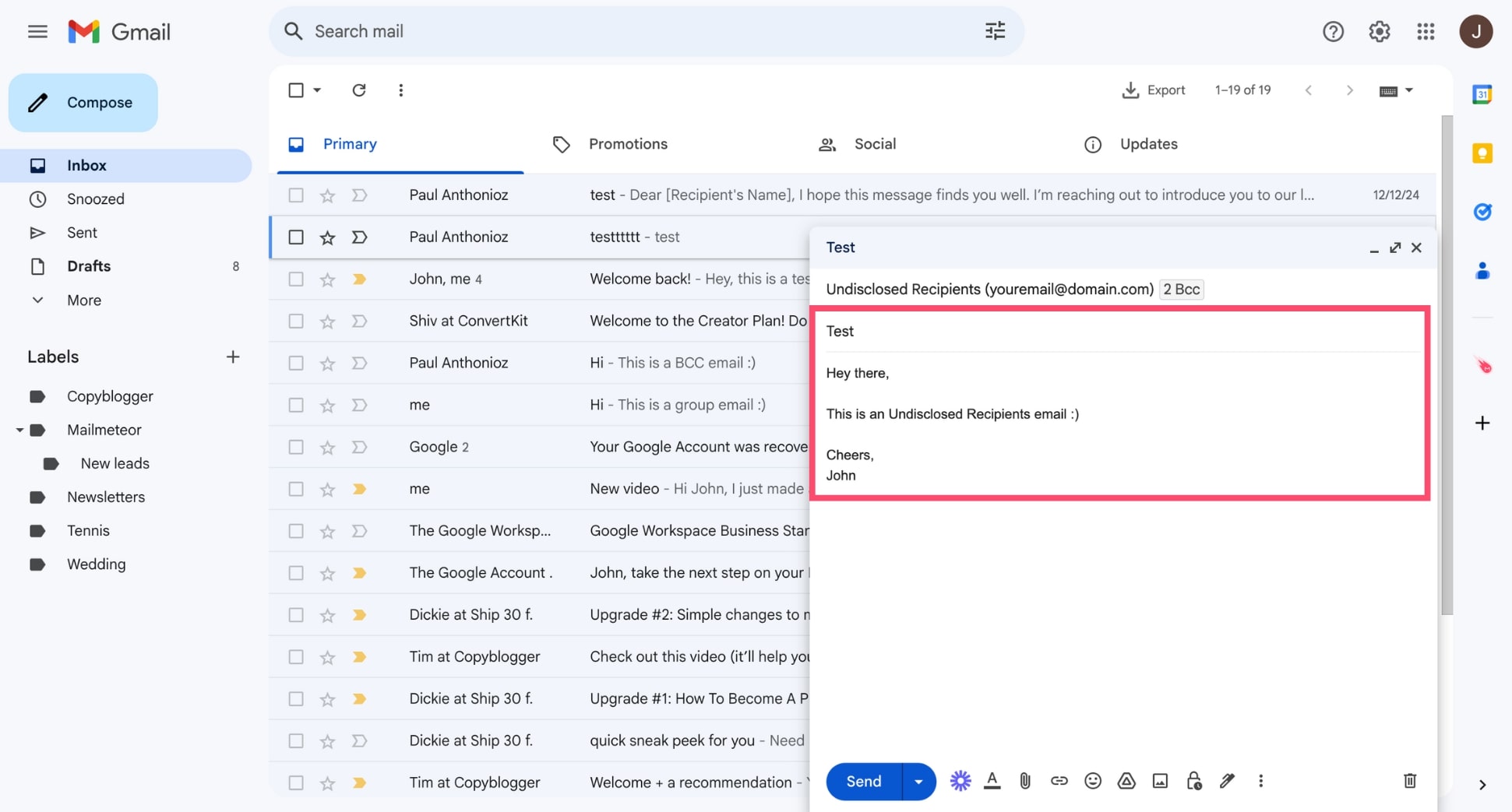Open search options filter icon

point(995,31)
